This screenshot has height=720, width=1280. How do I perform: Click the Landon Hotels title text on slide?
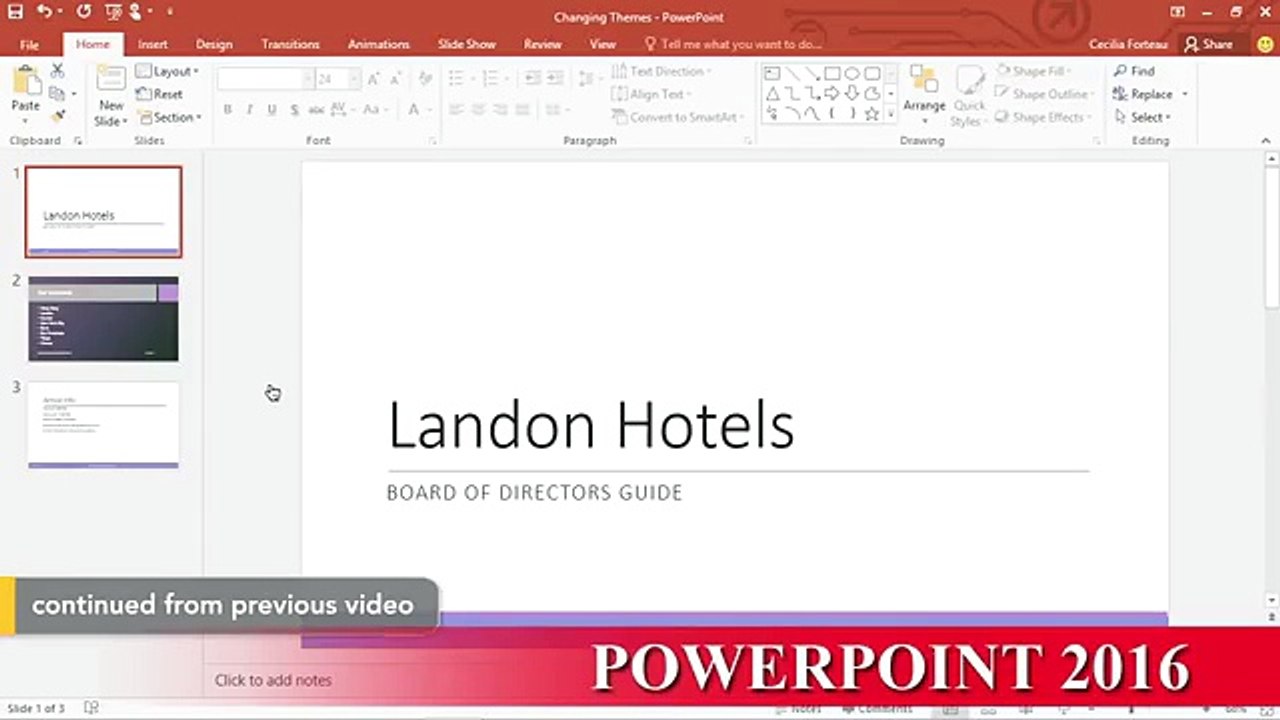(591, 425)
